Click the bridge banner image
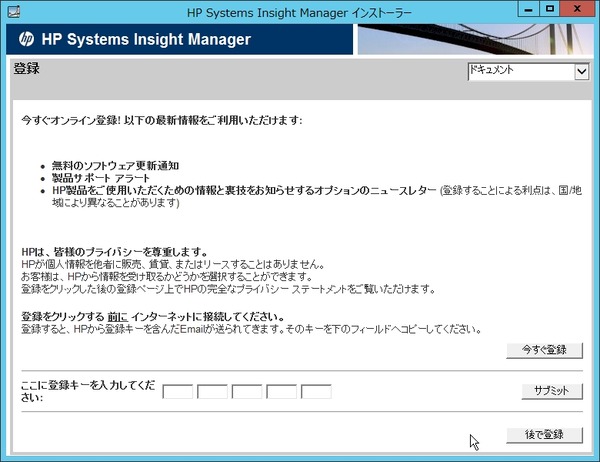Viewport: 600px width, 462px height. pyautogui.click(x=476, y=39)
